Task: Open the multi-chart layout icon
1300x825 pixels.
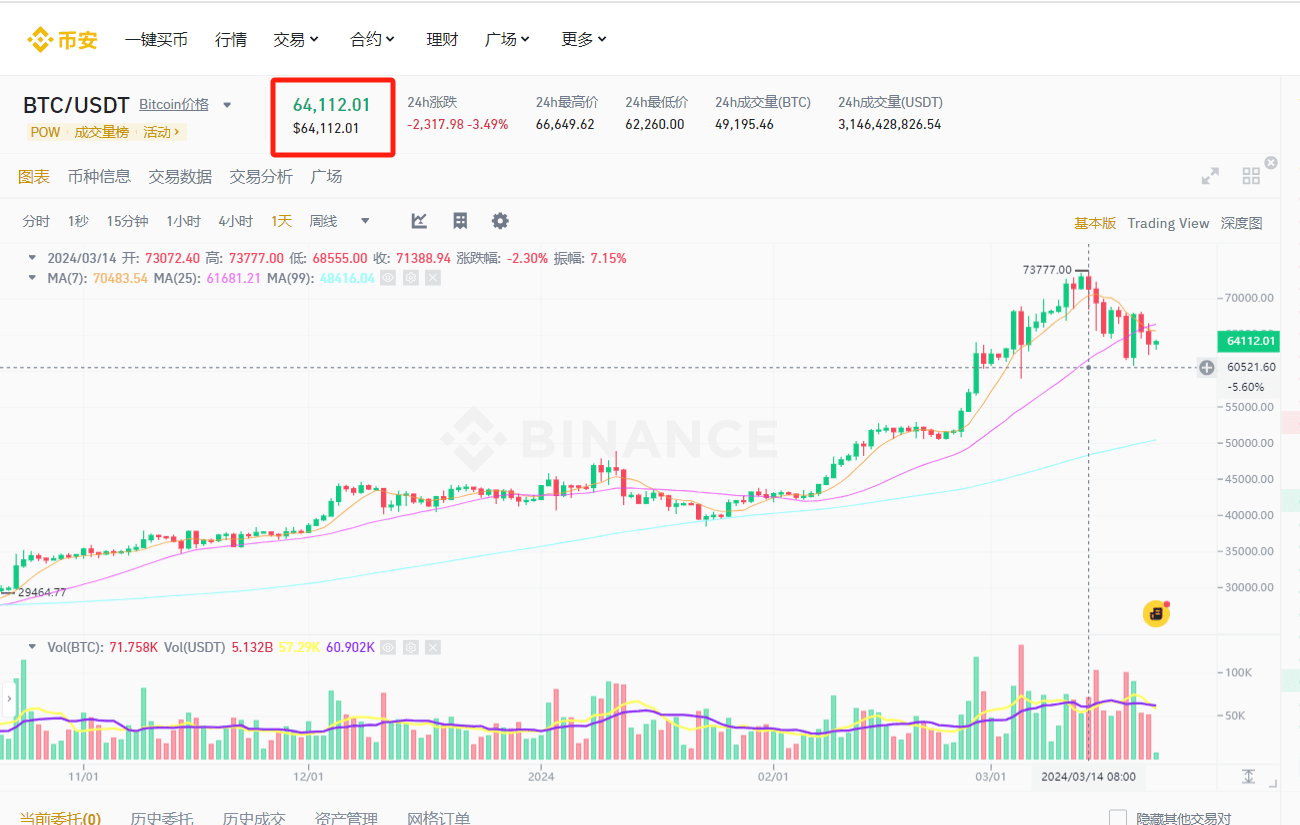Action: [1251, 176]
